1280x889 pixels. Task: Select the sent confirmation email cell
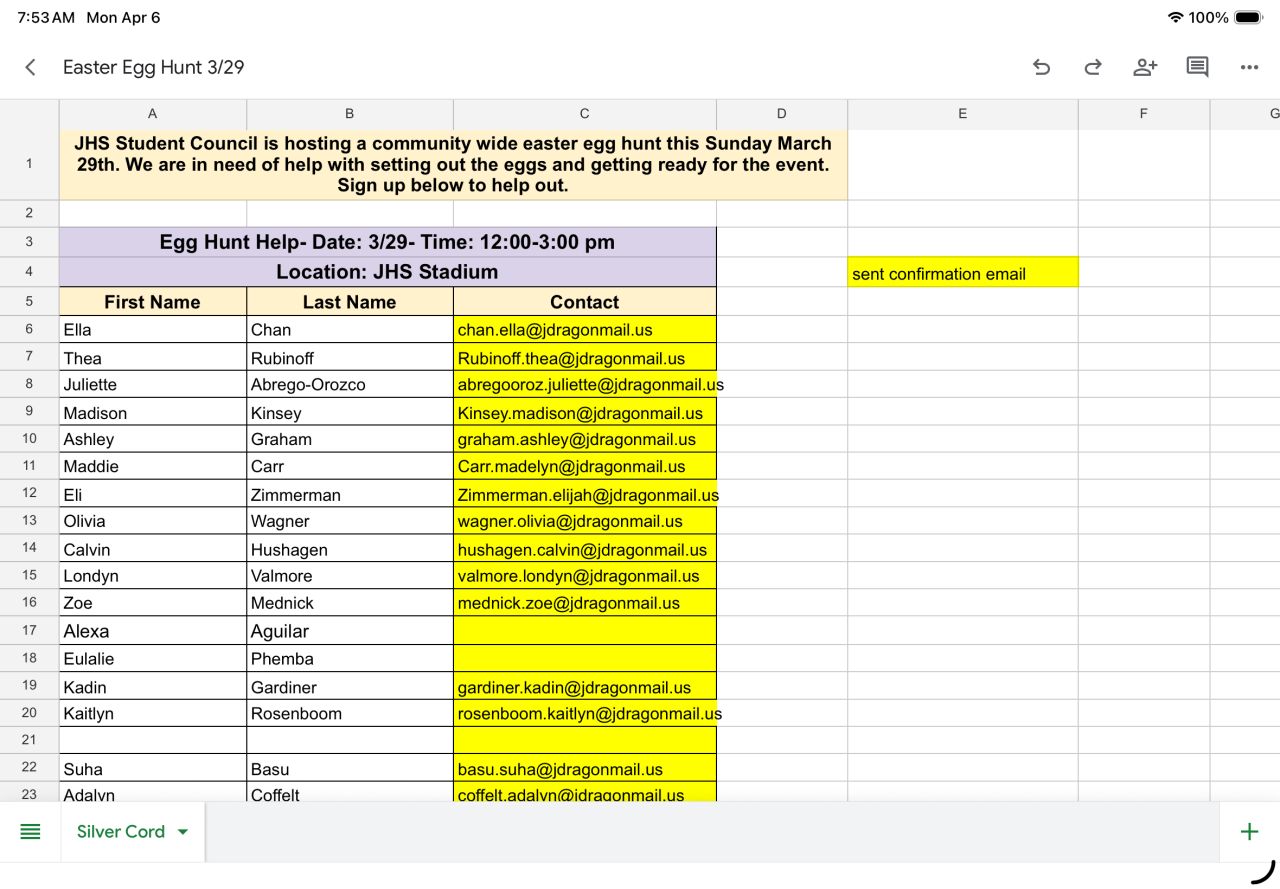(x=963, y=273)
